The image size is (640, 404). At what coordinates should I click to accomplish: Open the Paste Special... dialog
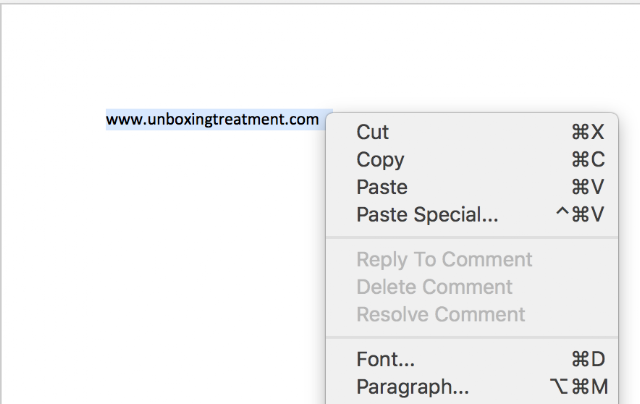pyautogui.click(x=472, y=214)
